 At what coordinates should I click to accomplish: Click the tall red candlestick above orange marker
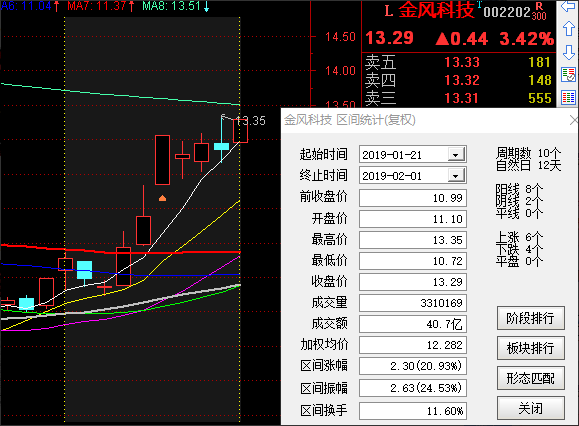[162, 160]
